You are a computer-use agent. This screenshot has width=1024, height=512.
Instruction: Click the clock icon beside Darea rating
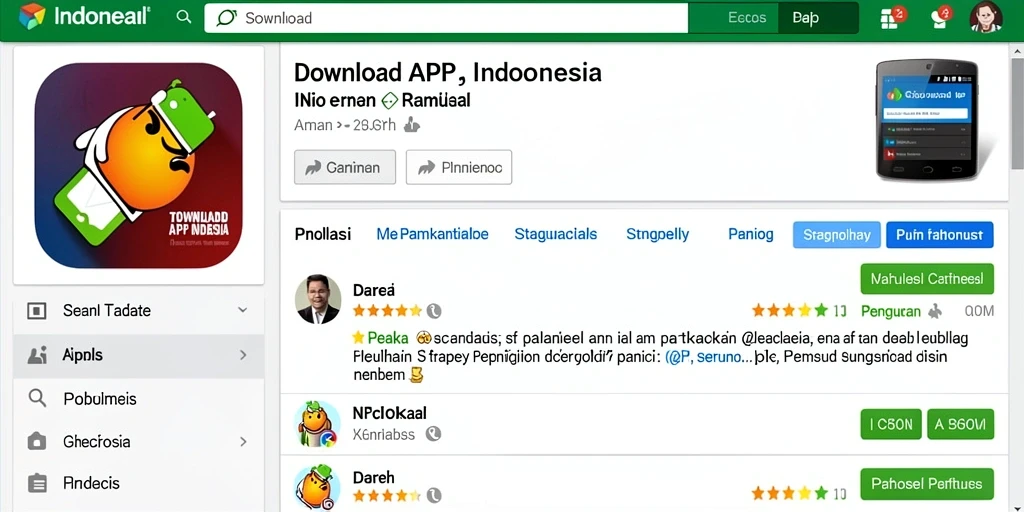pyautogui.click(x=434, y=311)
